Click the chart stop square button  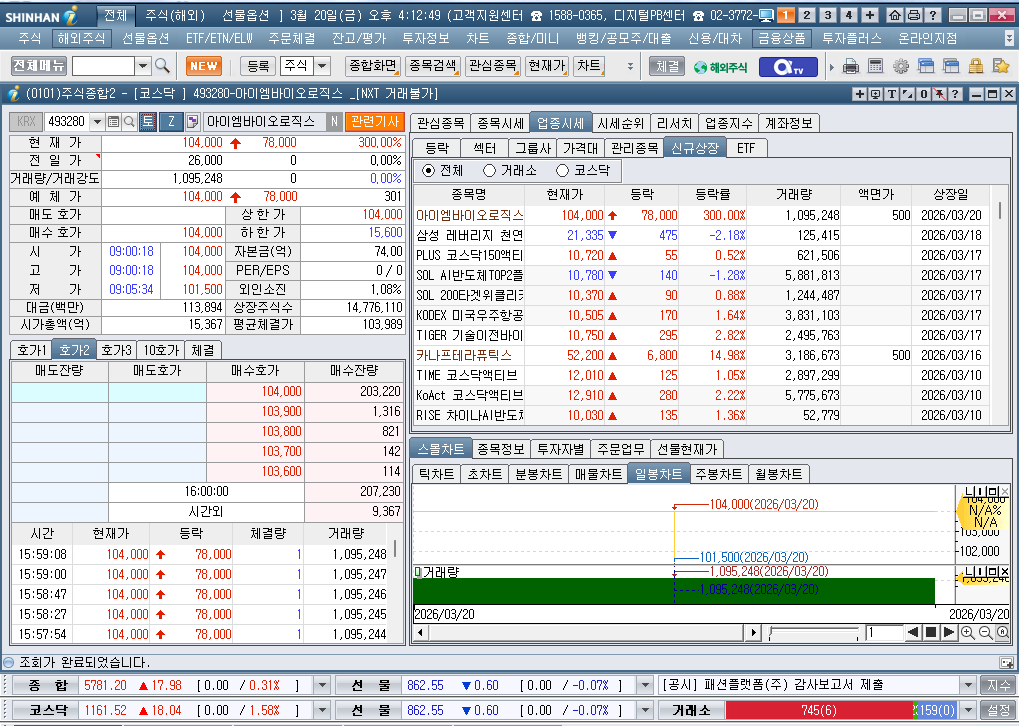pyautogui.click(x=931, y=632)
